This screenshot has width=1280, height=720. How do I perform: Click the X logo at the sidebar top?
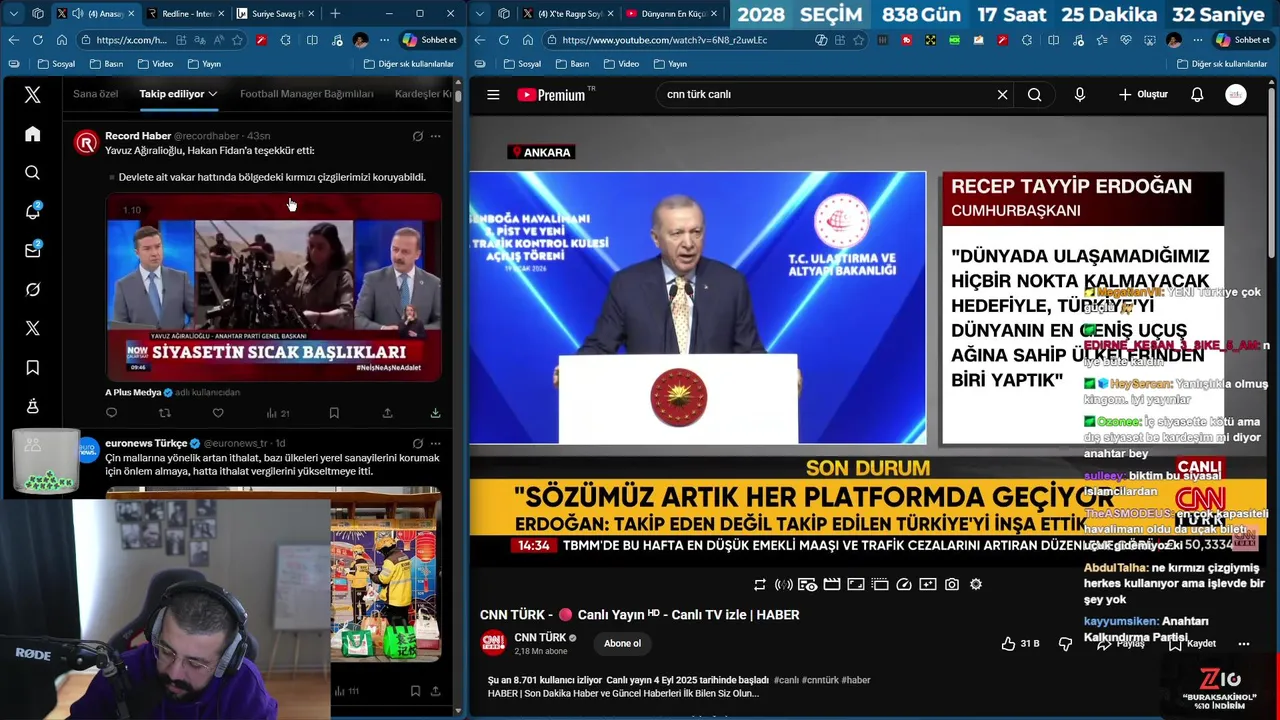[33, 94]
